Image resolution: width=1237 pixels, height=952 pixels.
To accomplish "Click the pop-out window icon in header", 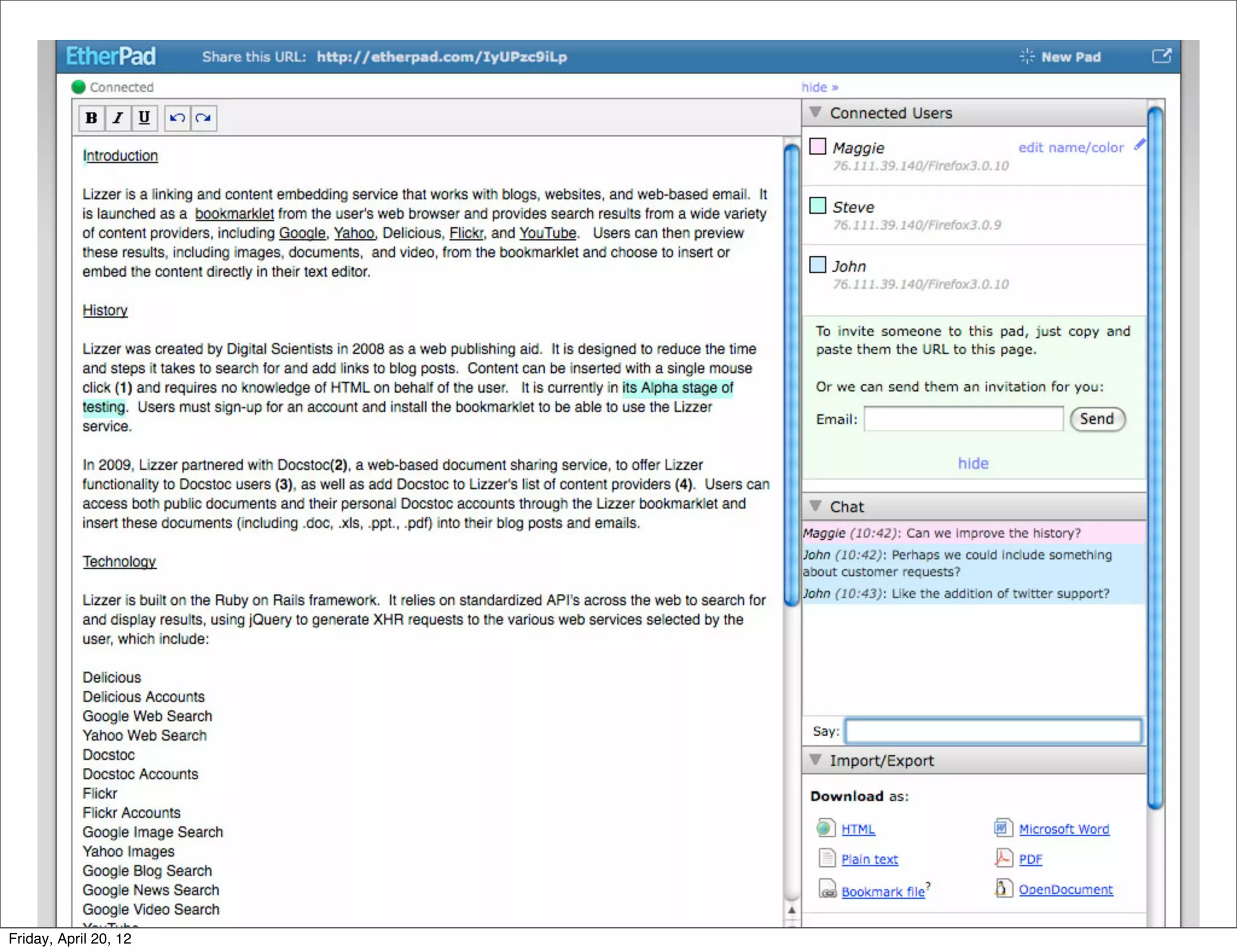I will tap(1161, 56).
